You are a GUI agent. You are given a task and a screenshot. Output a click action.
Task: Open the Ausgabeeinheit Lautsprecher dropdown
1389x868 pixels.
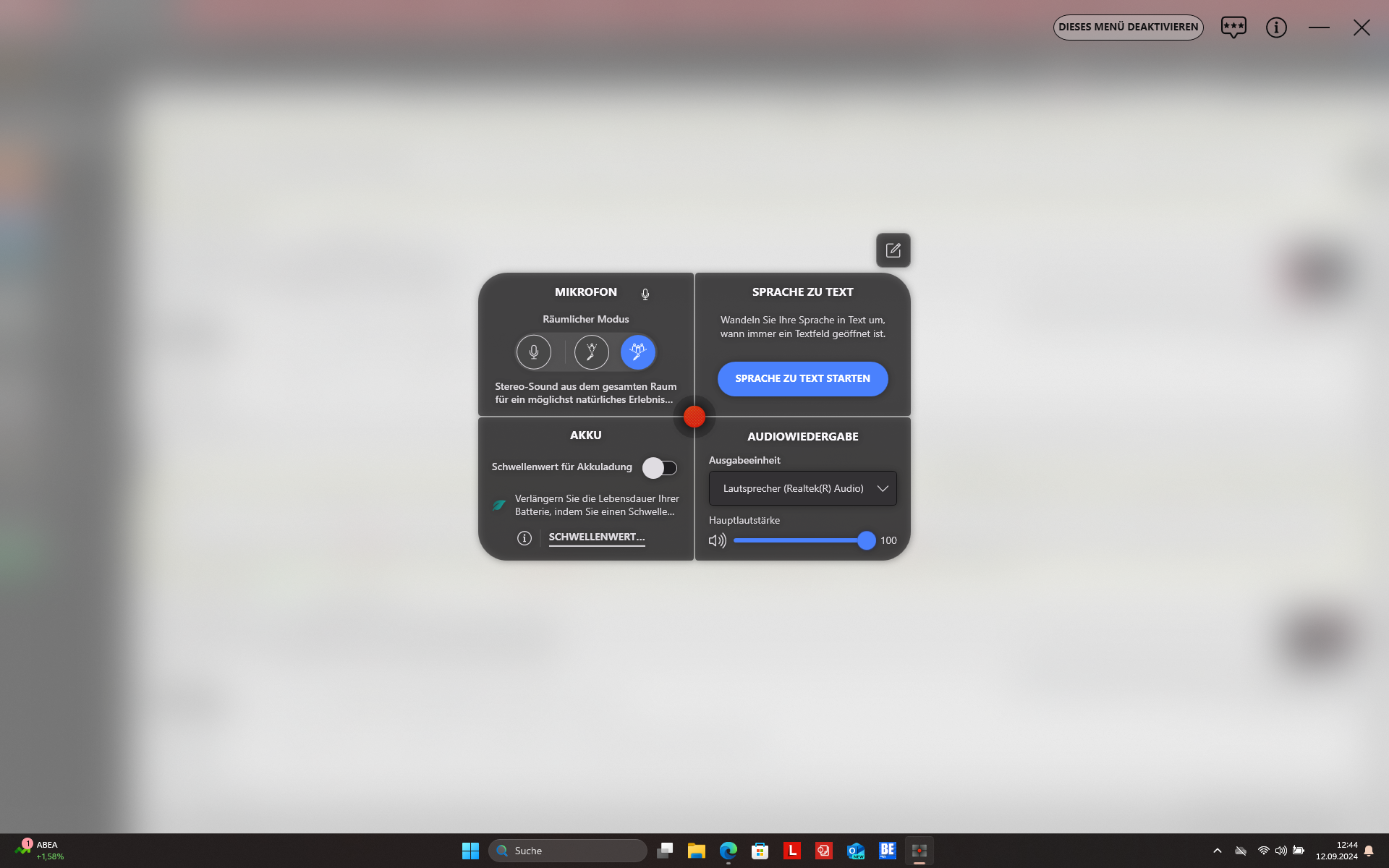(x=794, y=488)
